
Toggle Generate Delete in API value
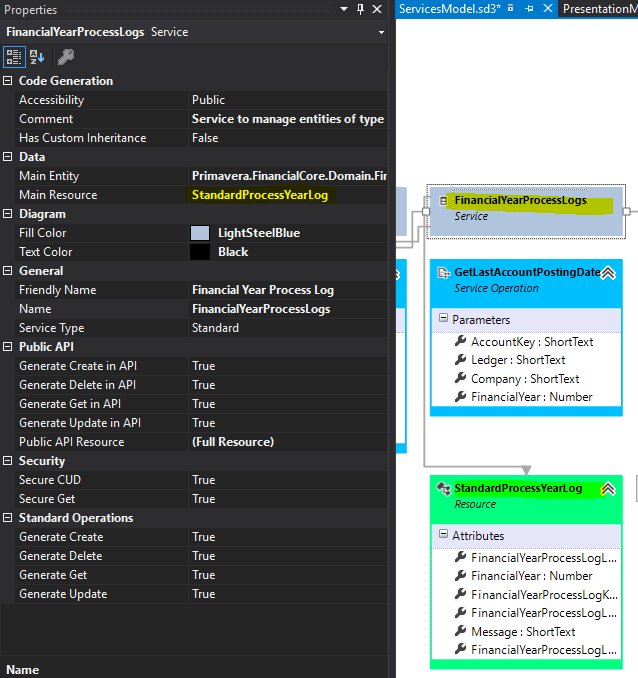click(288, 385)
